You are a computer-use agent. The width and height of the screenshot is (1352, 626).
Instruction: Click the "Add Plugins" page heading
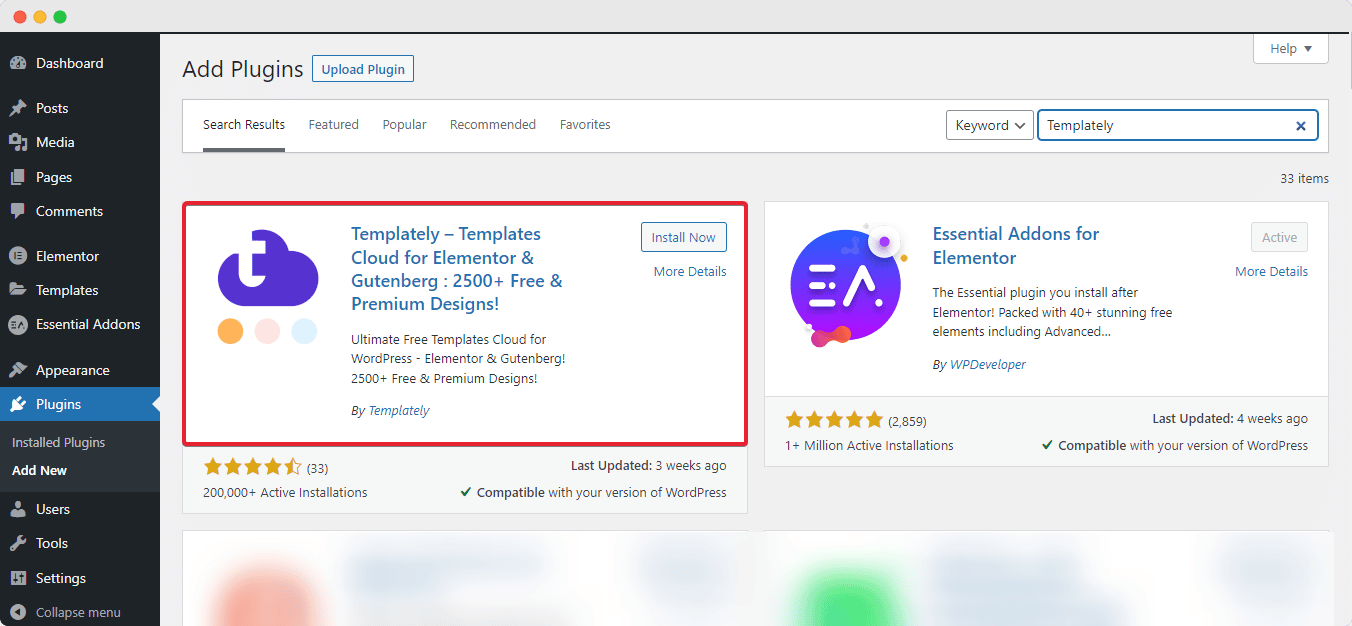[x=243, y=69]
